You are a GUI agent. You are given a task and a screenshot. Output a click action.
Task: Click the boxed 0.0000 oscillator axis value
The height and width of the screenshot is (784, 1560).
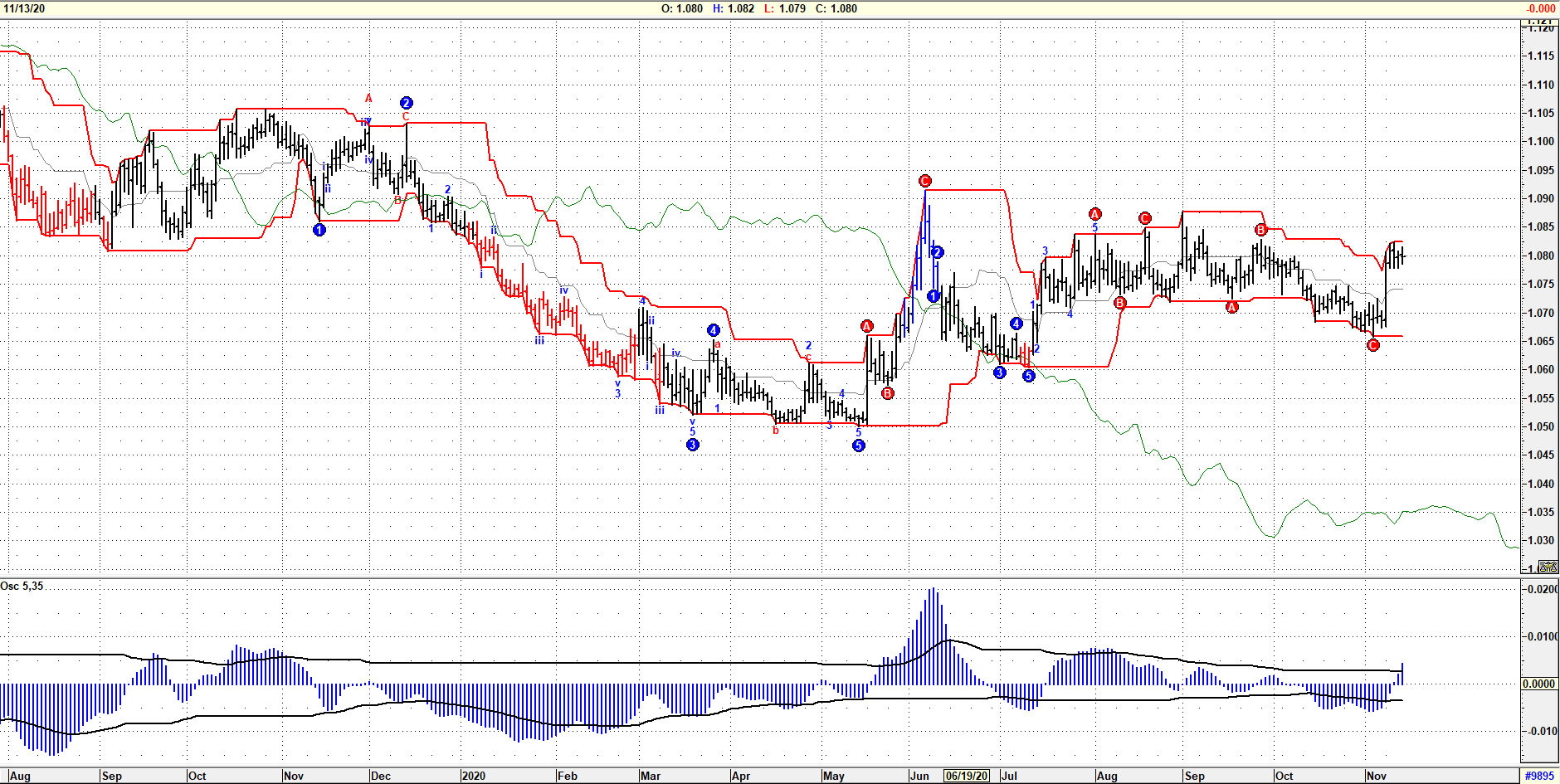1539,684
